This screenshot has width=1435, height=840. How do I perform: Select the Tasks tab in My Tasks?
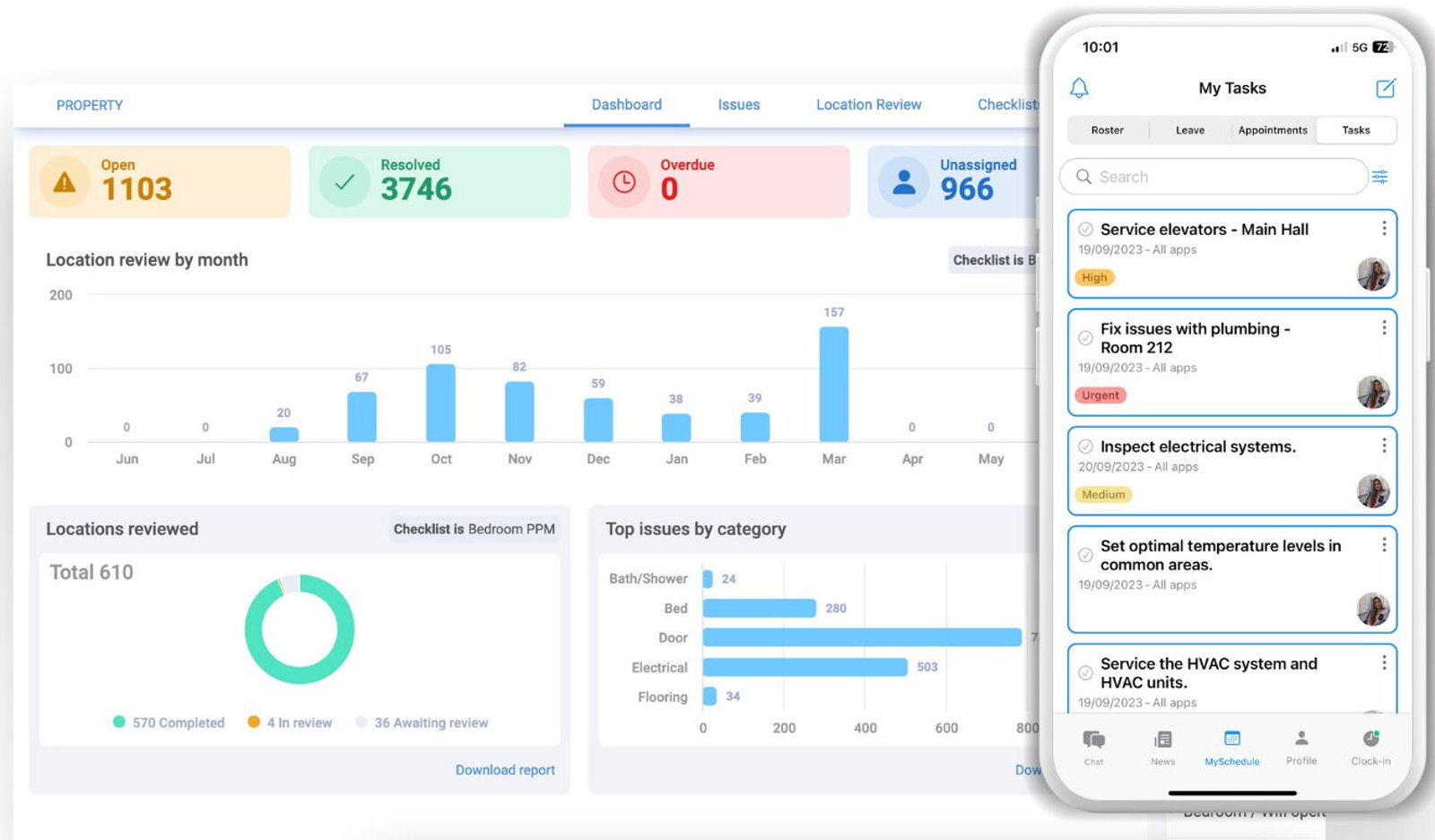click(x=1356, y=130)
